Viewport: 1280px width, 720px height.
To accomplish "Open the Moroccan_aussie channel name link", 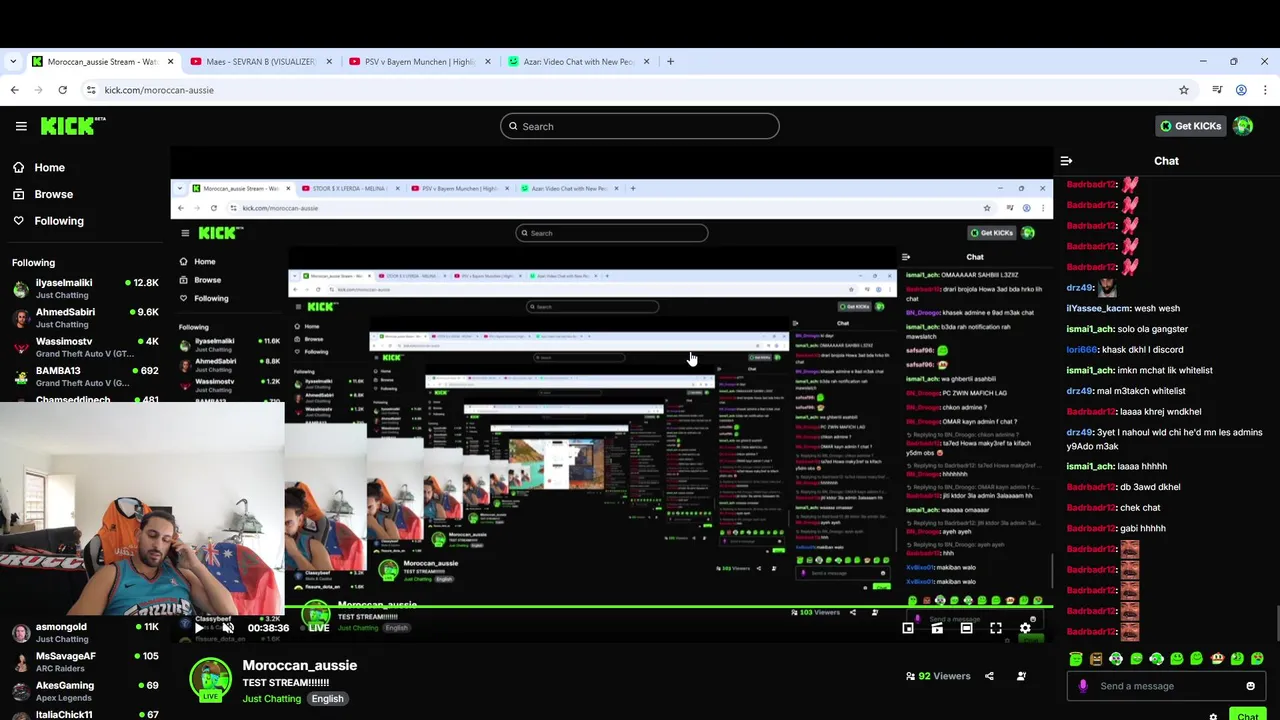I will [300, 665].
